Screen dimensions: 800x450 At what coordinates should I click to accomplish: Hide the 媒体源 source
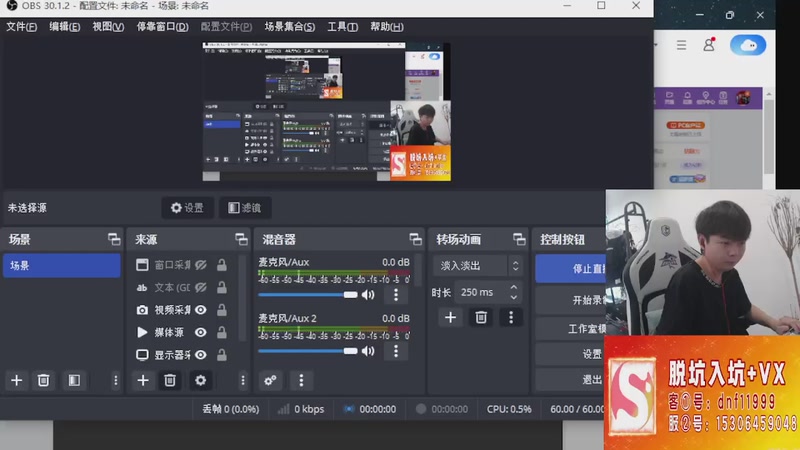pyautogui.click(x=201, y=332)
